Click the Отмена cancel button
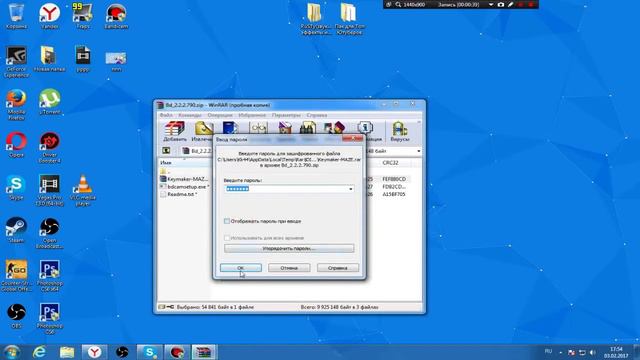This screenshot has height=360, width=640. click(289, 268)
